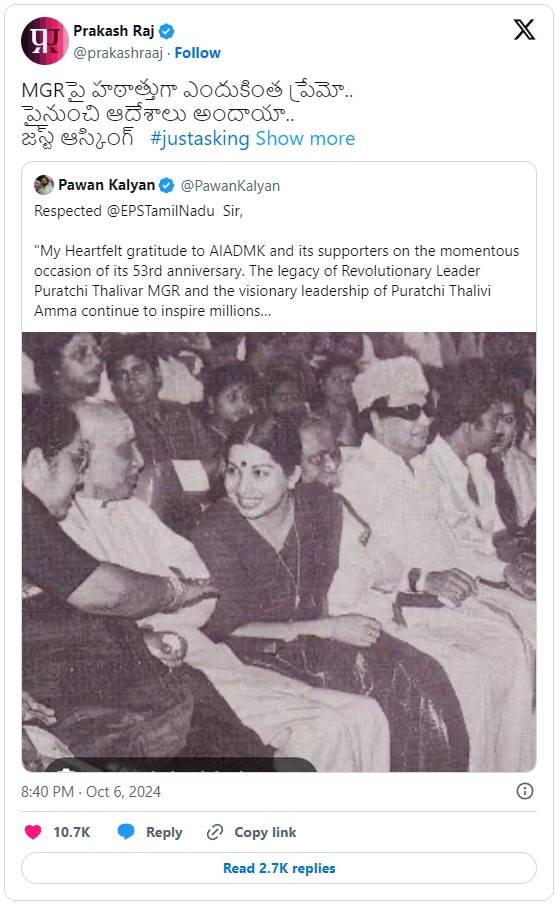Viewport: 556px width, 904px height.
Task: Open the Prakash Raj display name
Action: click(x=114, y=31)
